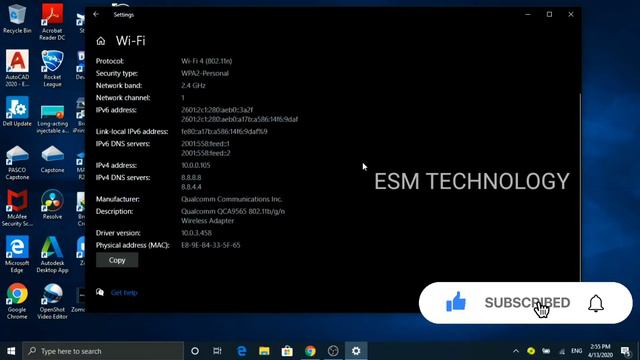Click the network icon in system tray

click(562, 351)
